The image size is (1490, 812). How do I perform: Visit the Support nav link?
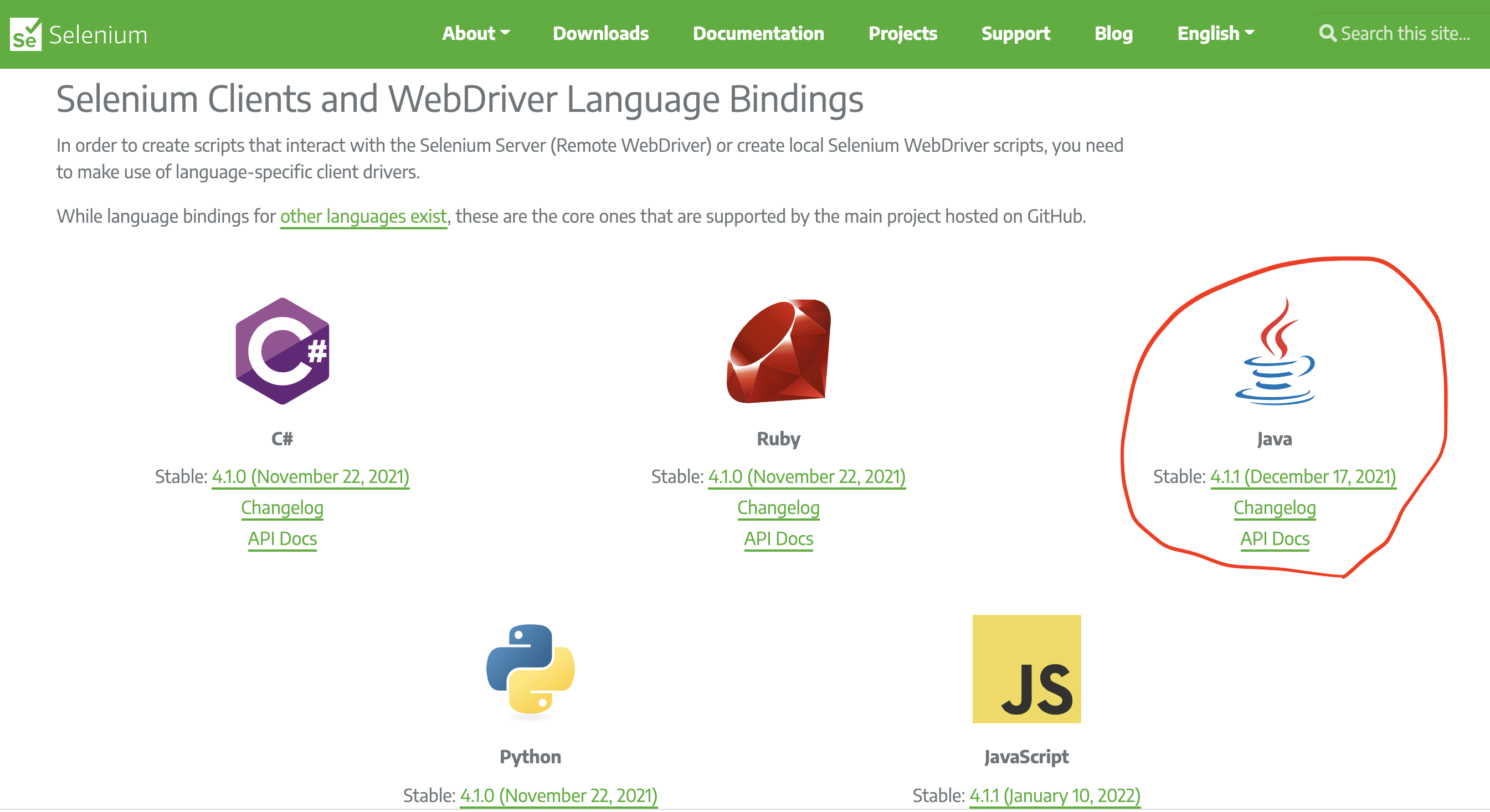coord(1015,34)
